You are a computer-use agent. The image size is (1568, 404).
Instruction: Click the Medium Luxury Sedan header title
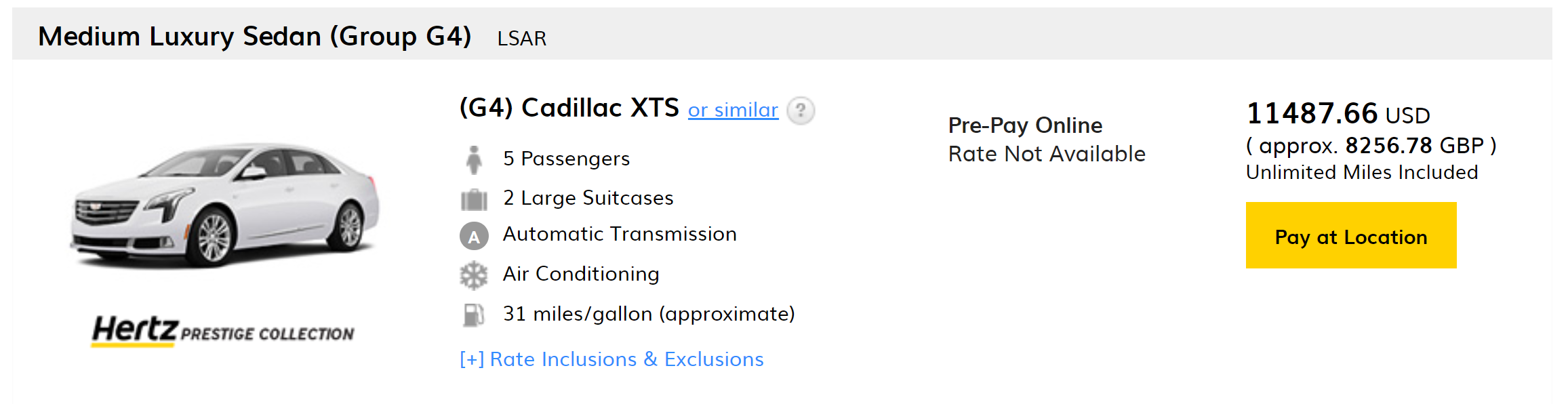click(x=254, y=37)
